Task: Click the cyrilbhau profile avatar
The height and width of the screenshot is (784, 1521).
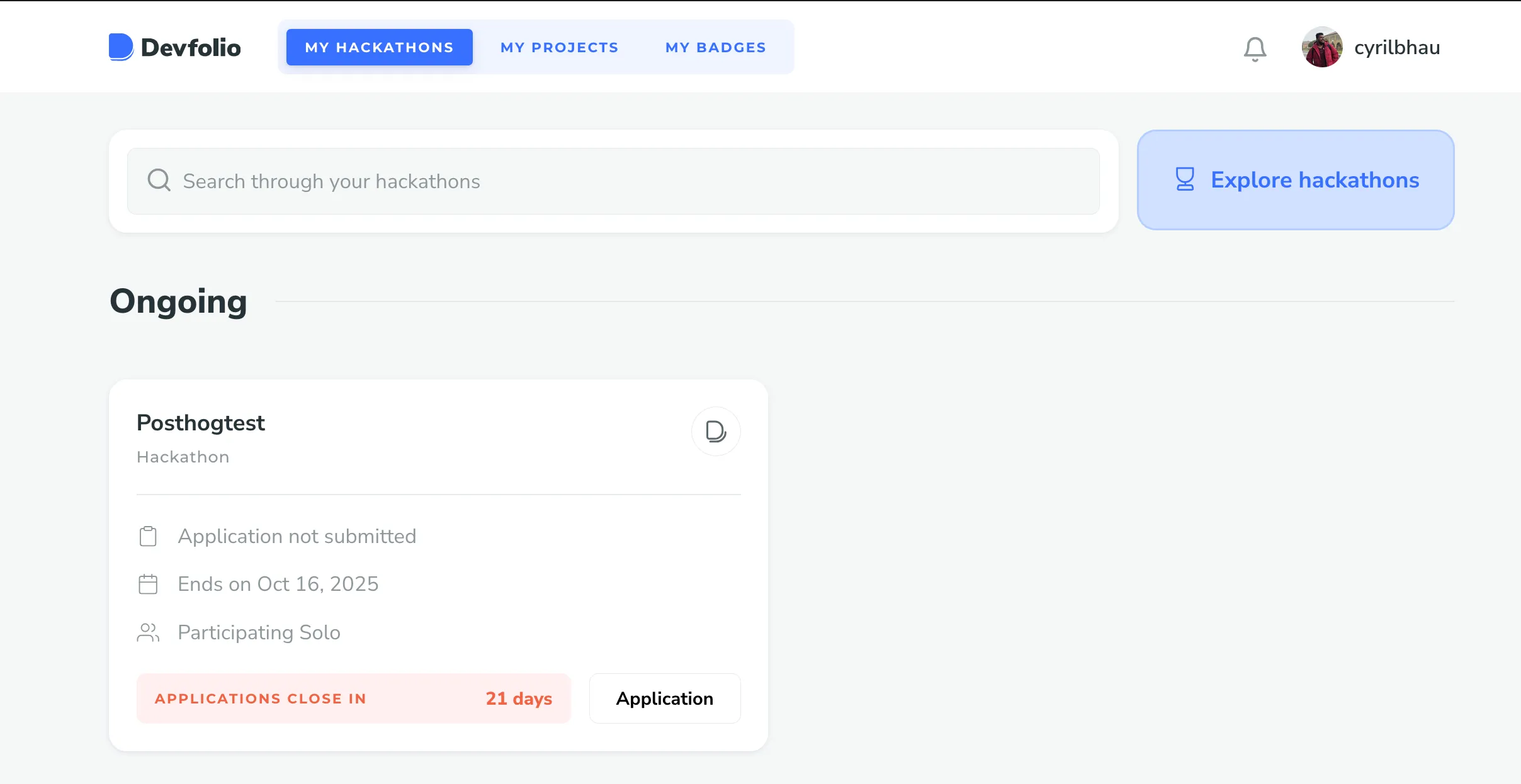Action: (x=1322, y=47)
